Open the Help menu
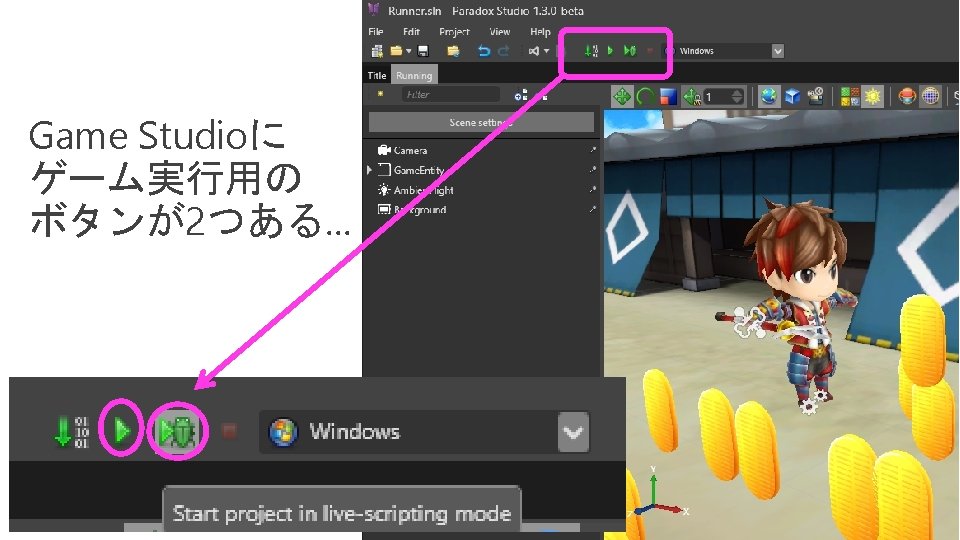The width and height of the screenshot is (960, 540). 540,32
